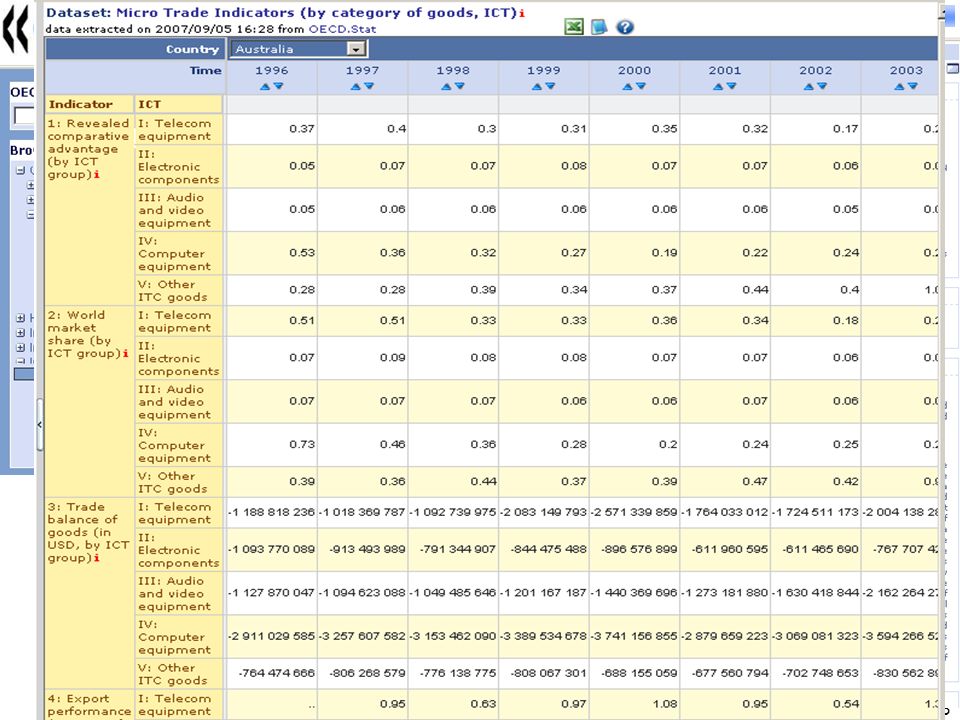960x720 pixels.
Task: Click the 1996 year header
Action: 272,70
